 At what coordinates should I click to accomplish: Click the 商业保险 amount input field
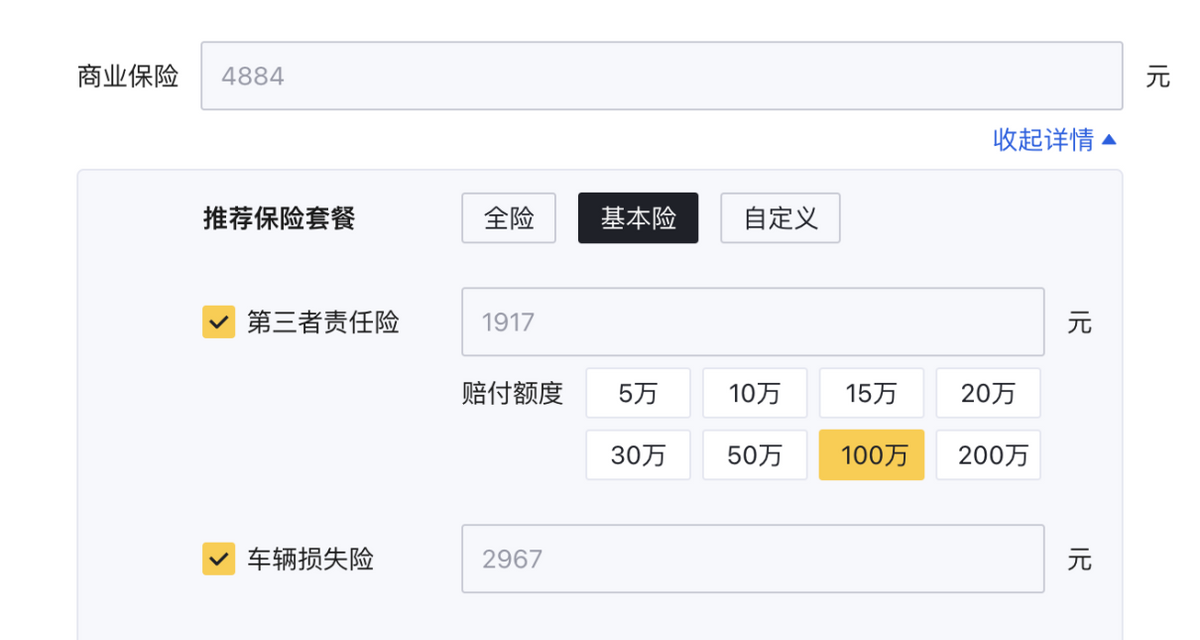coord(661,76)
